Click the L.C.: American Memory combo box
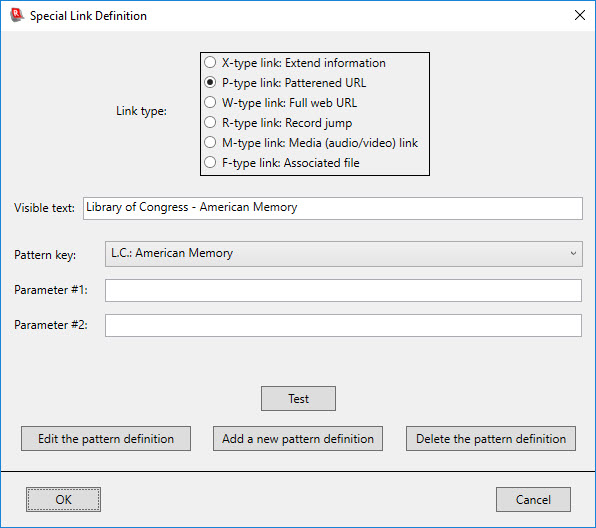The height and width of the screenshot is (528, 596). 344,254
